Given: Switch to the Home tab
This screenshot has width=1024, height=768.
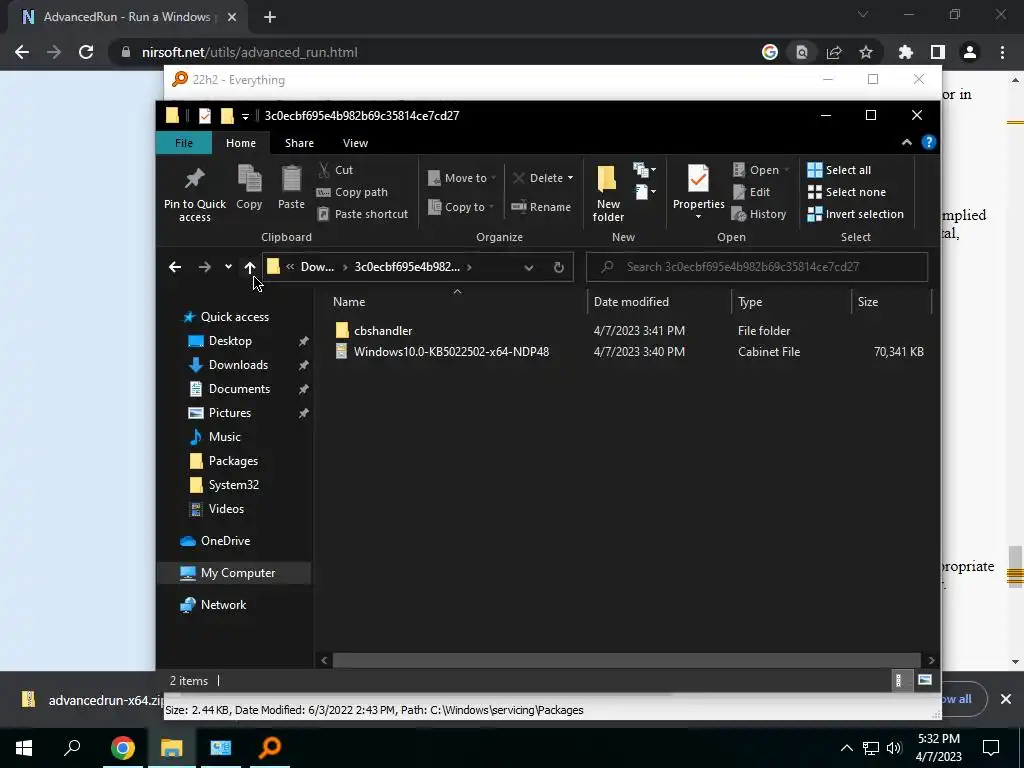Looking at the screenshot, I should click(x=241, y=143).
